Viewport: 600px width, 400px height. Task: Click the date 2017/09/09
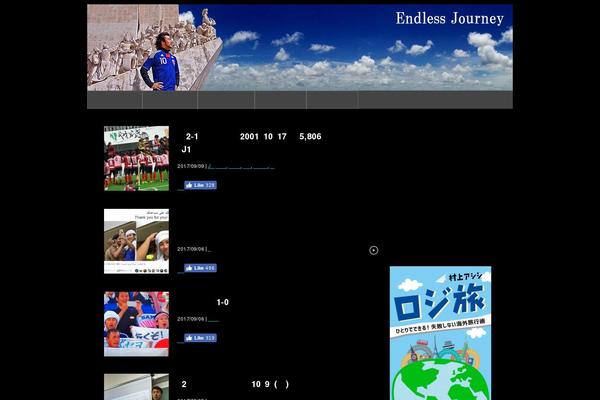point(191,166)
